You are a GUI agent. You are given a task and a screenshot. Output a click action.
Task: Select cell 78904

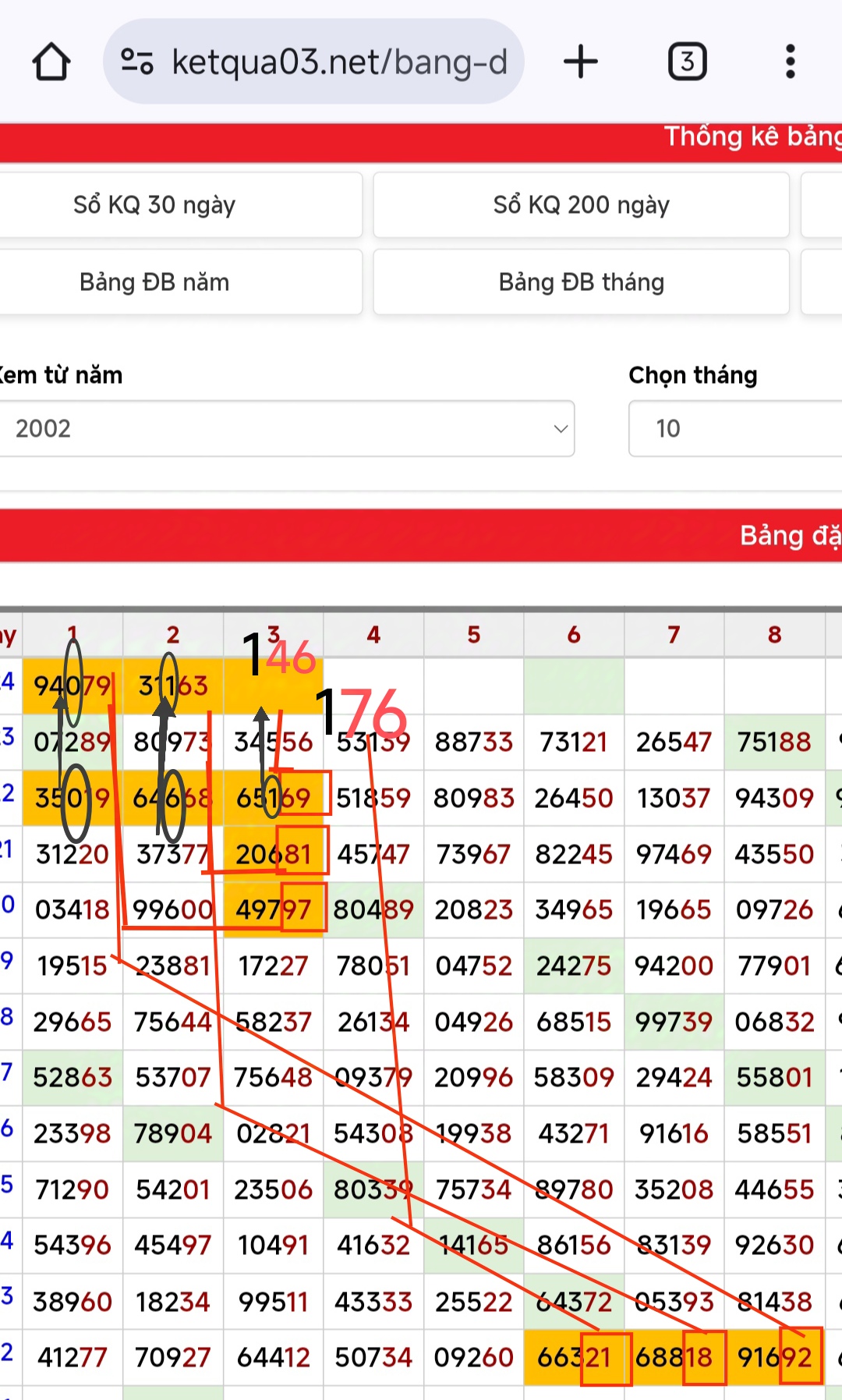[x=173, y=1133]
